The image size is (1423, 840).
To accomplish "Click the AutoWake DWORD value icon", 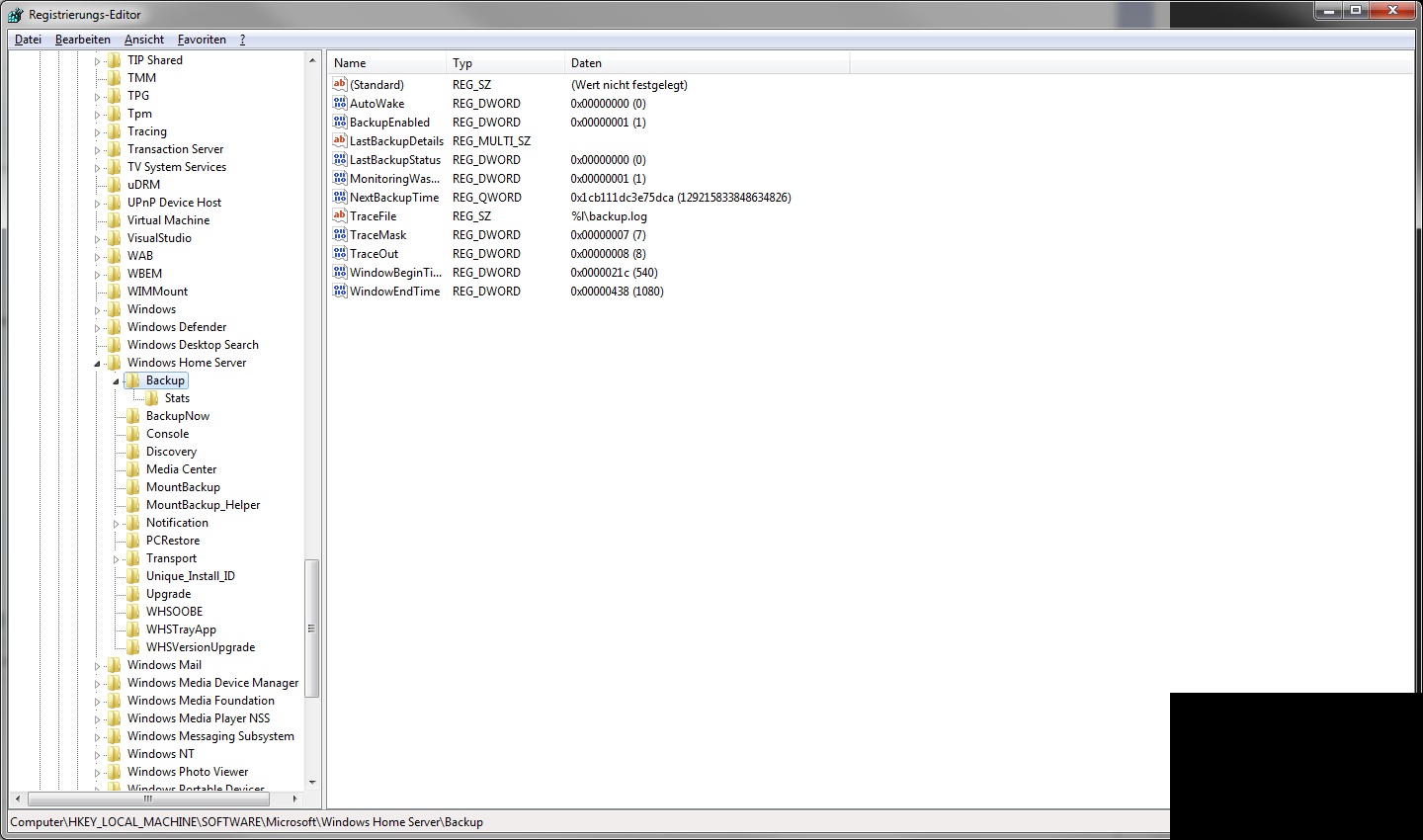I will pyautogui.click(x=340, y=103).
